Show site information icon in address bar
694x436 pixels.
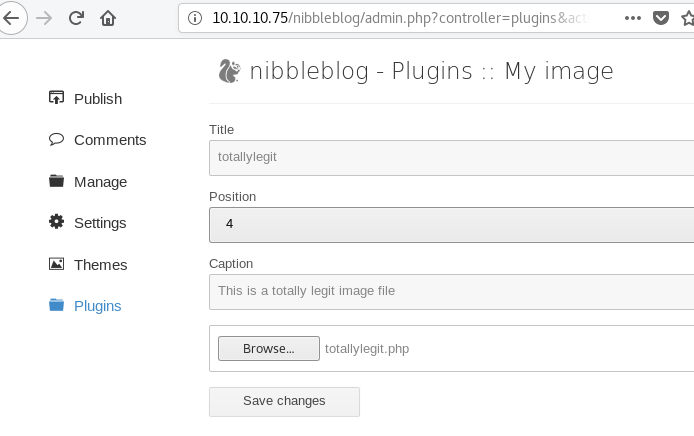coord(195,18)
